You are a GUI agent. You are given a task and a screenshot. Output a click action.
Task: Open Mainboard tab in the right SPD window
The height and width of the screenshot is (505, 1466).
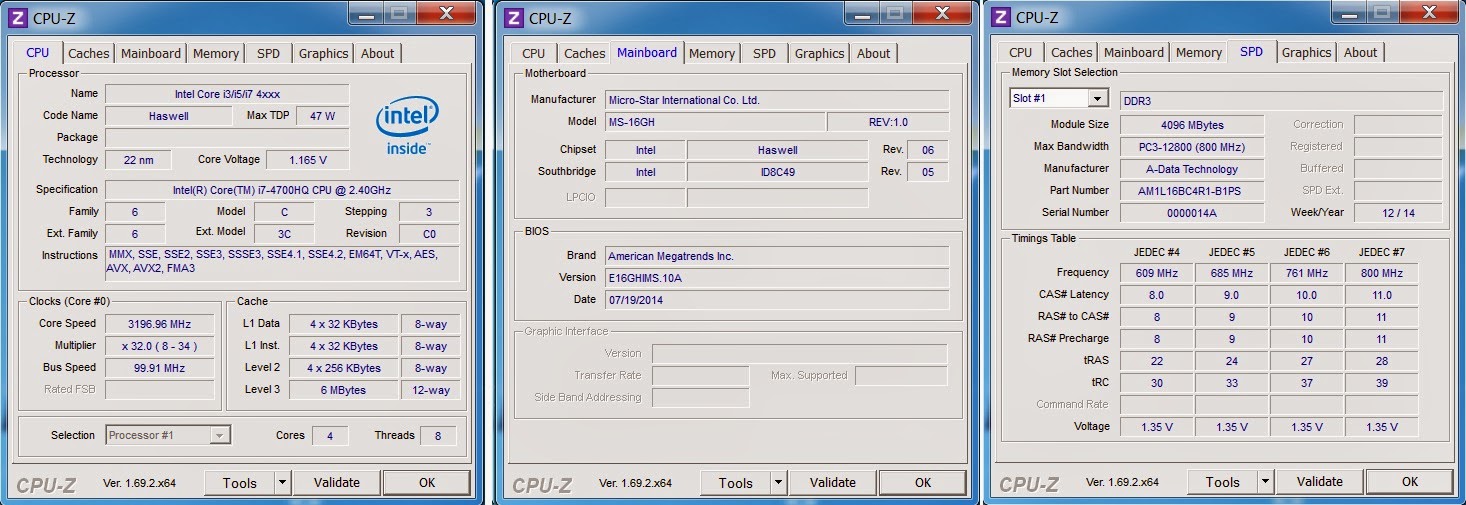pos(1134,53)
